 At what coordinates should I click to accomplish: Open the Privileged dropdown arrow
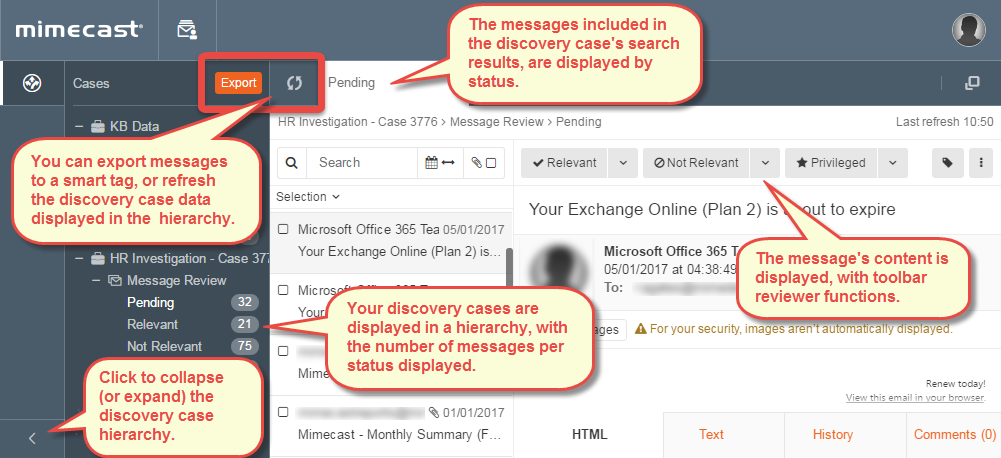coord(892,163)
